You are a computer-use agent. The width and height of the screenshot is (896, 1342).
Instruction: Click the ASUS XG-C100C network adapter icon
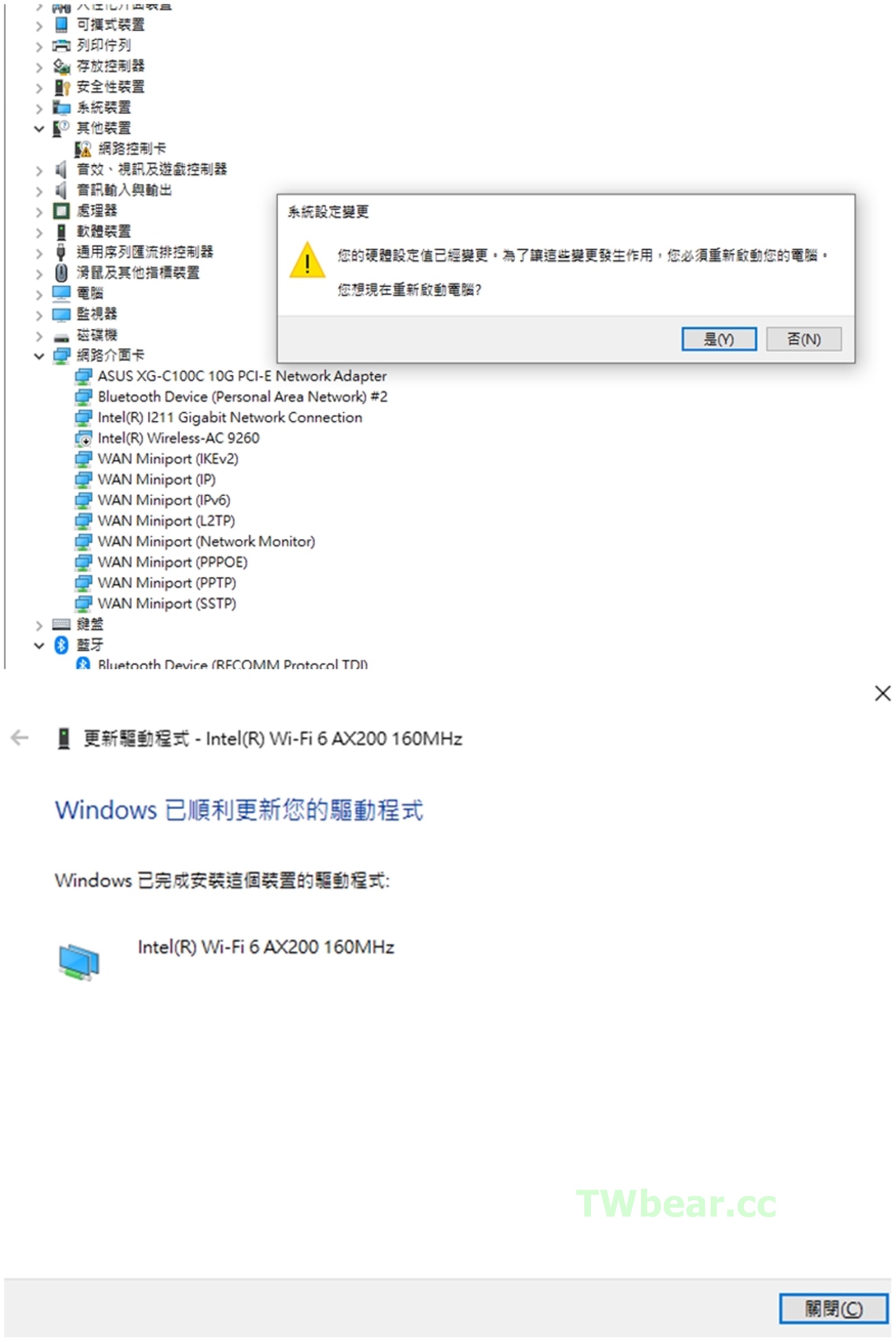[x=83, y=376]
